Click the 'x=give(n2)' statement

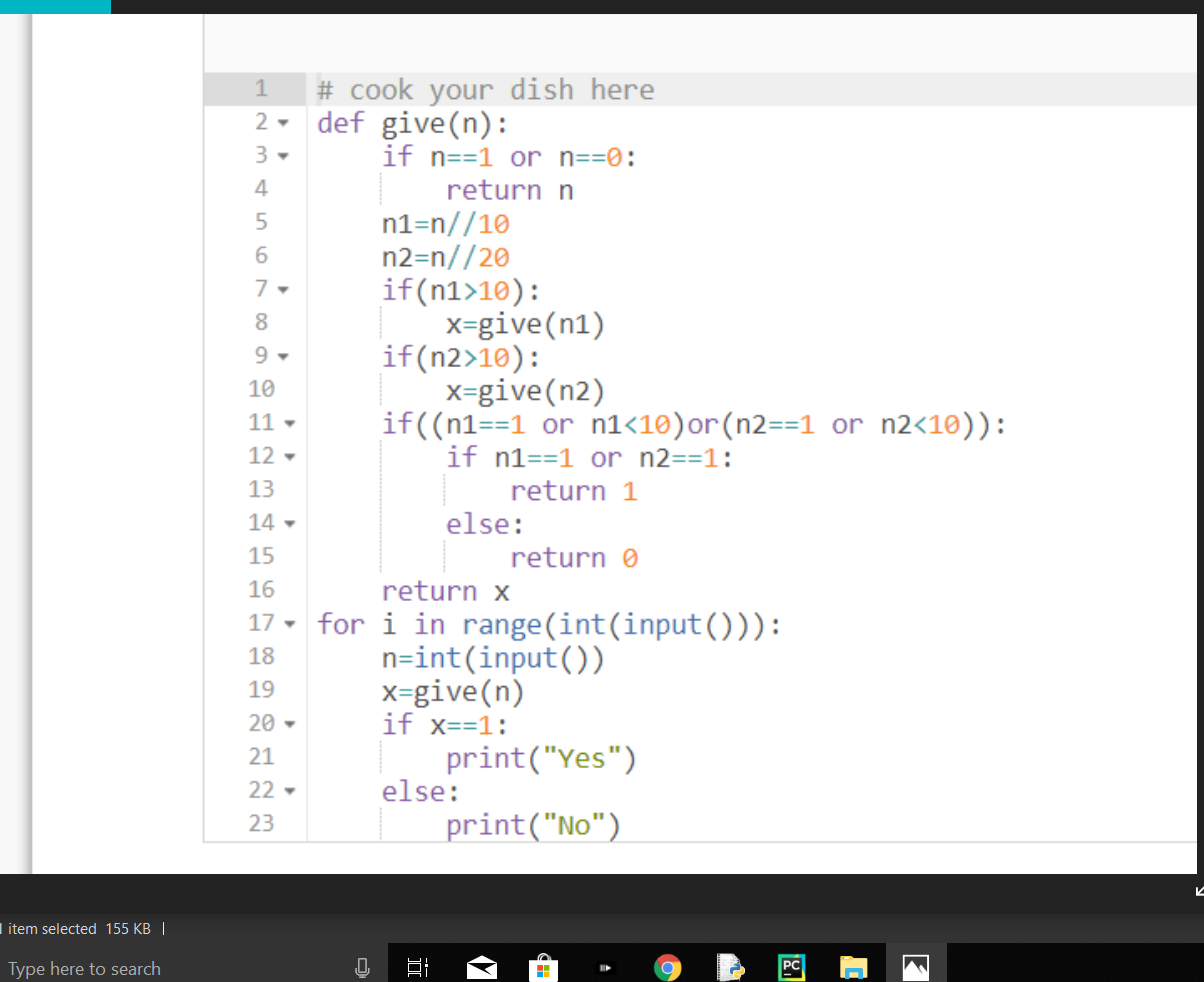(x=526, y=391)
